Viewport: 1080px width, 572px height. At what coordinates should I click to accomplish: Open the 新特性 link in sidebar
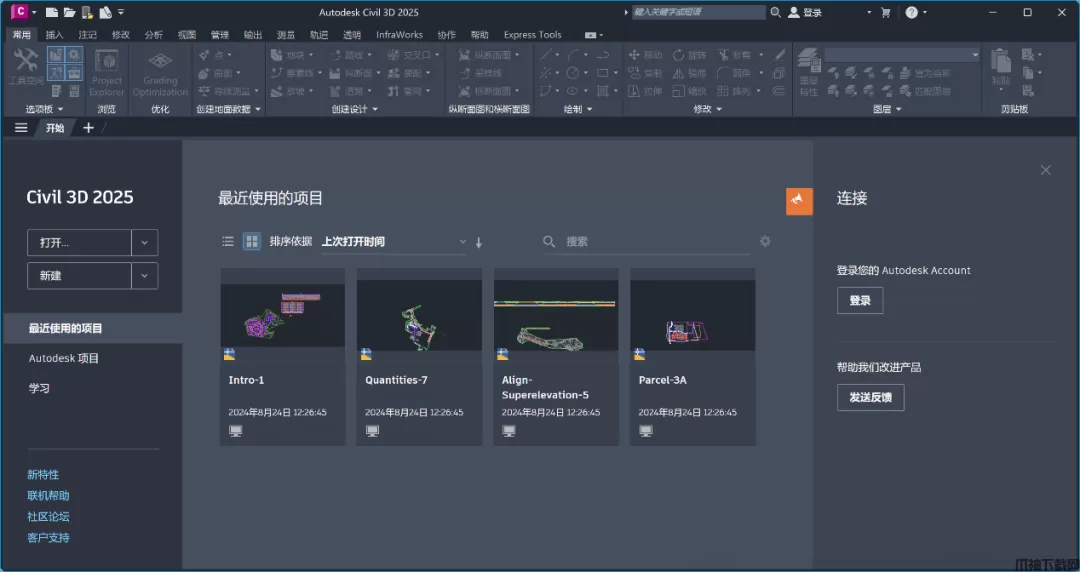pos(43,475)
